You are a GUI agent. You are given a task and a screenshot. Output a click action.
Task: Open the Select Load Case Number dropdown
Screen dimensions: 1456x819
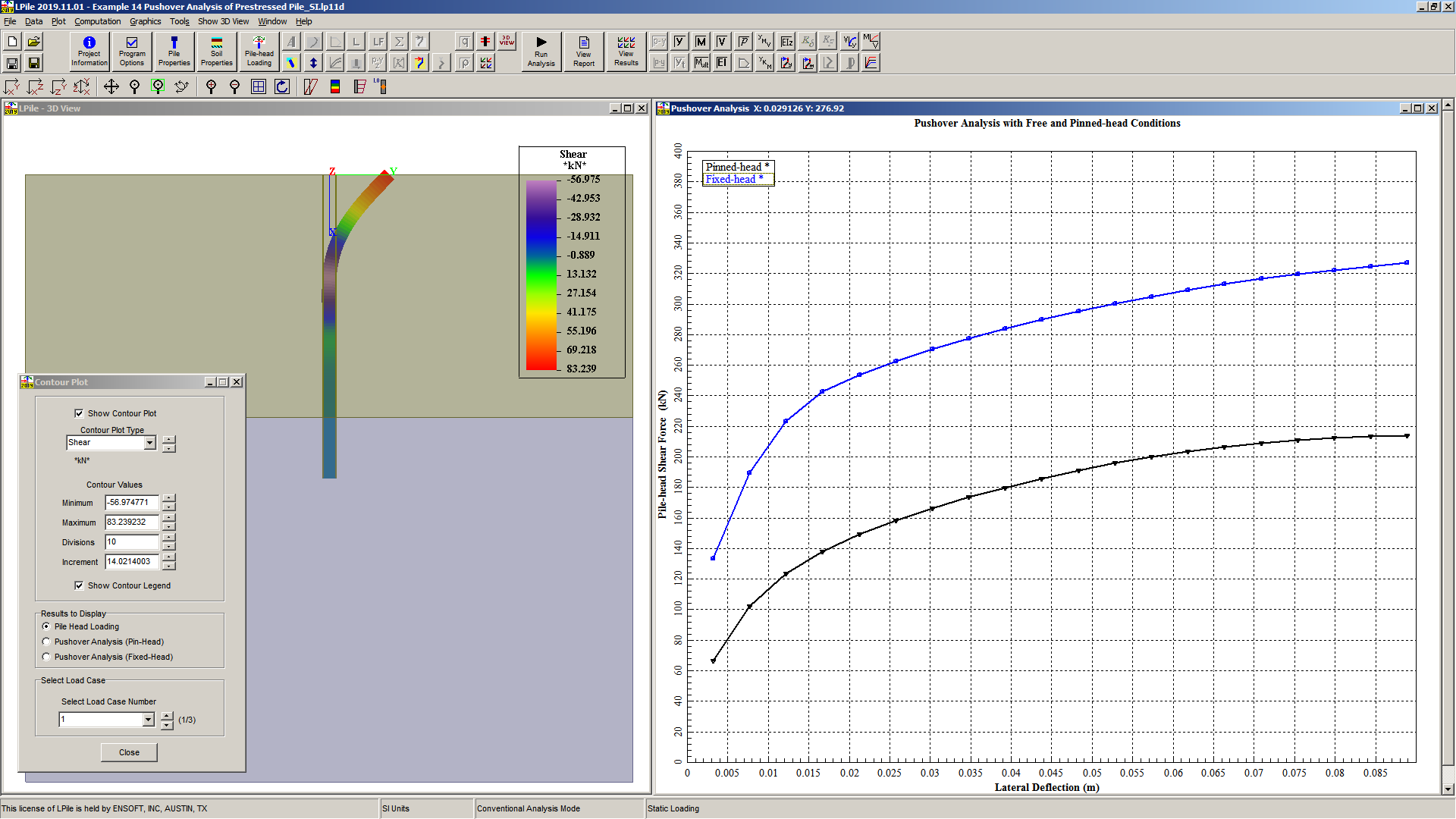[148, 720]
